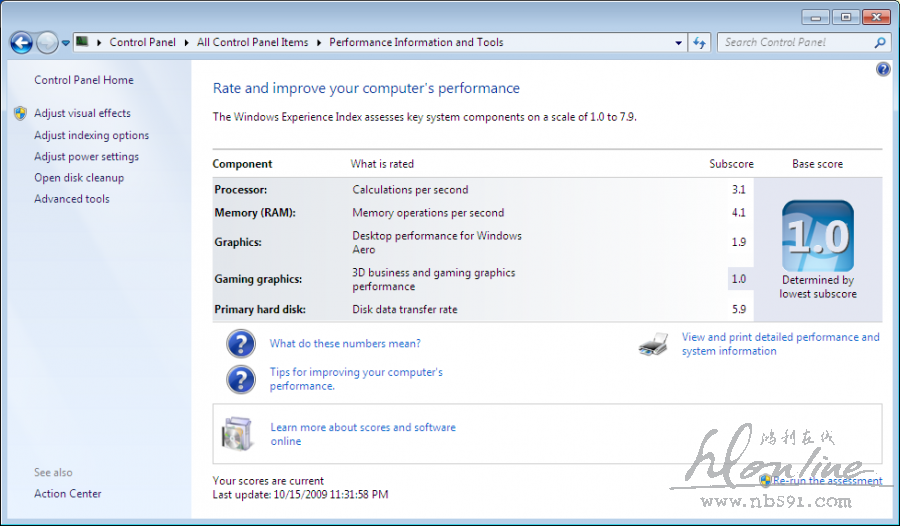Click the search magnifier icon
This screenshot has height=526, width=900.
(x=880, y=43)
